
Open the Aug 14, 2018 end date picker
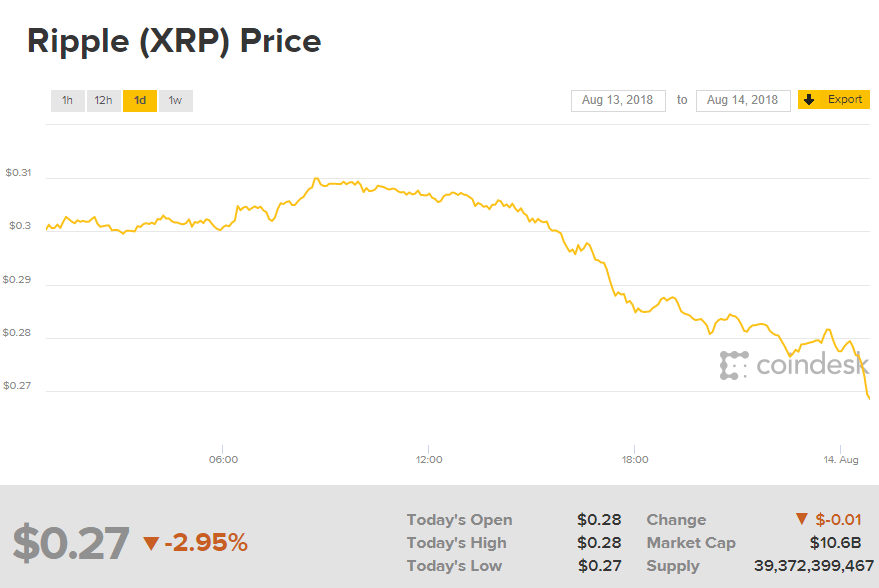[x=743, y=100]
